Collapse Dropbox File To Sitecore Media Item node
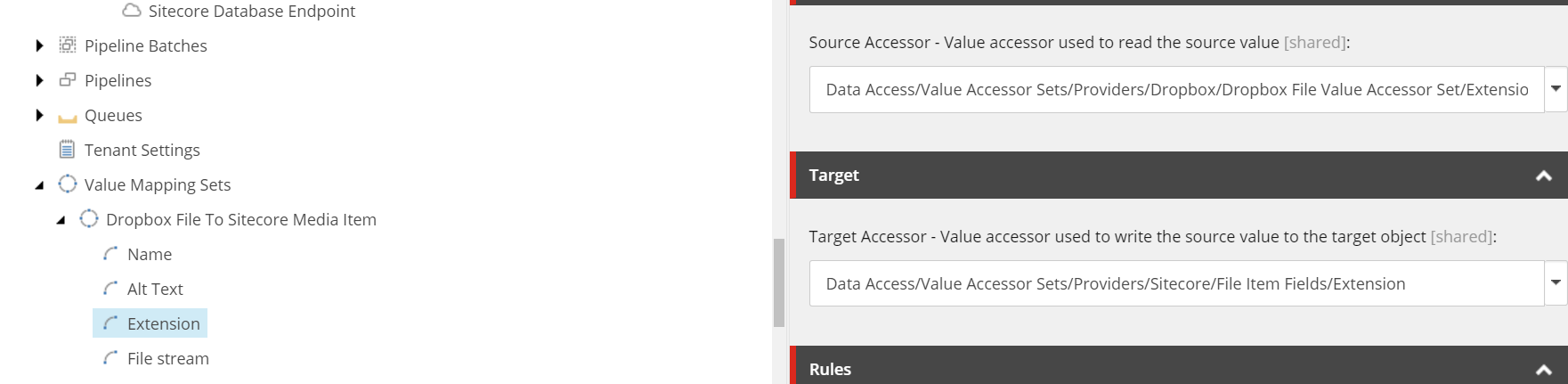Screen dimensions: 1568x384 (x=61, y=220)
